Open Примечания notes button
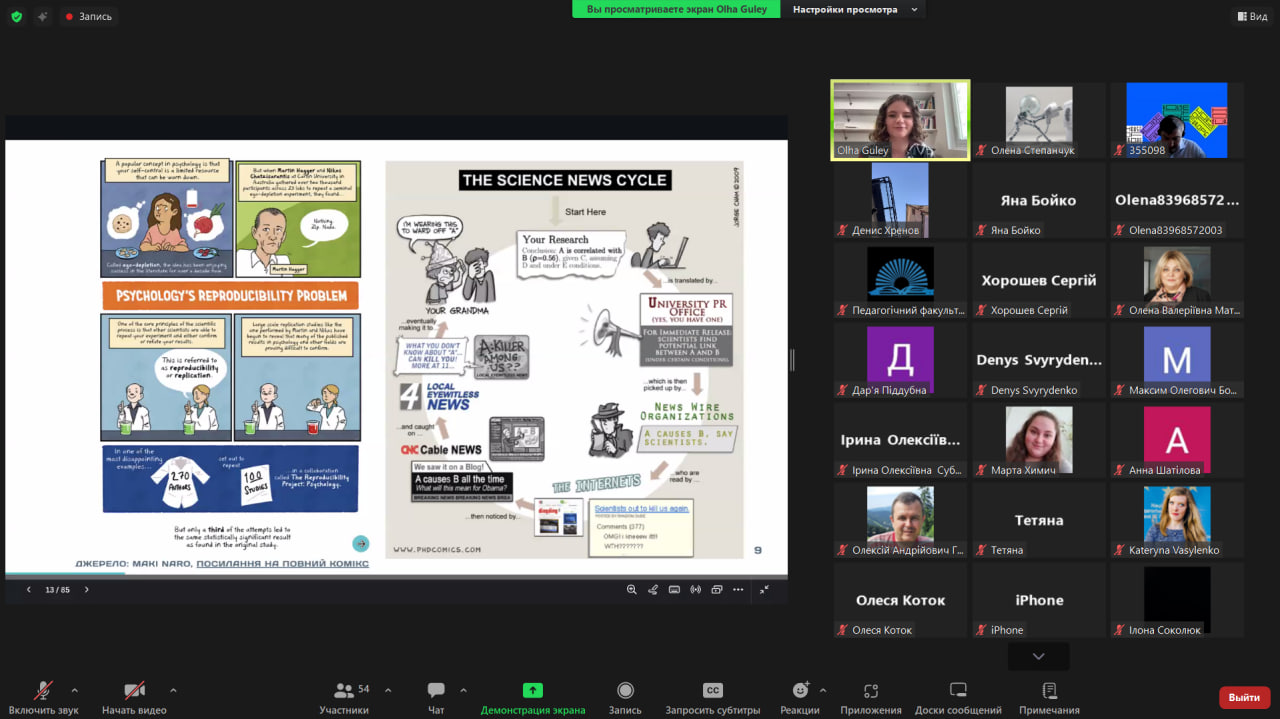Image resolution: width=1280 pixels, height=719 pixels. [1049, 698]
